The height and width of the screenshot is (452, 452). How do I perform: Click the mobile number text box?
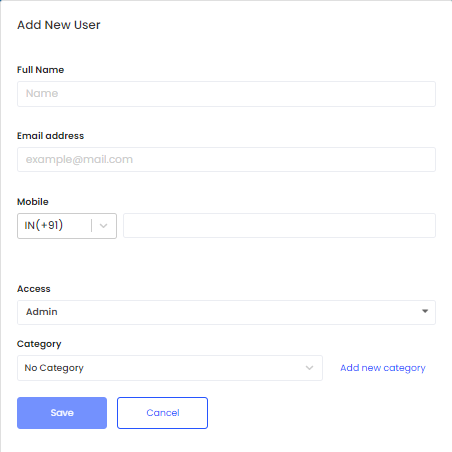coord(279,226)
